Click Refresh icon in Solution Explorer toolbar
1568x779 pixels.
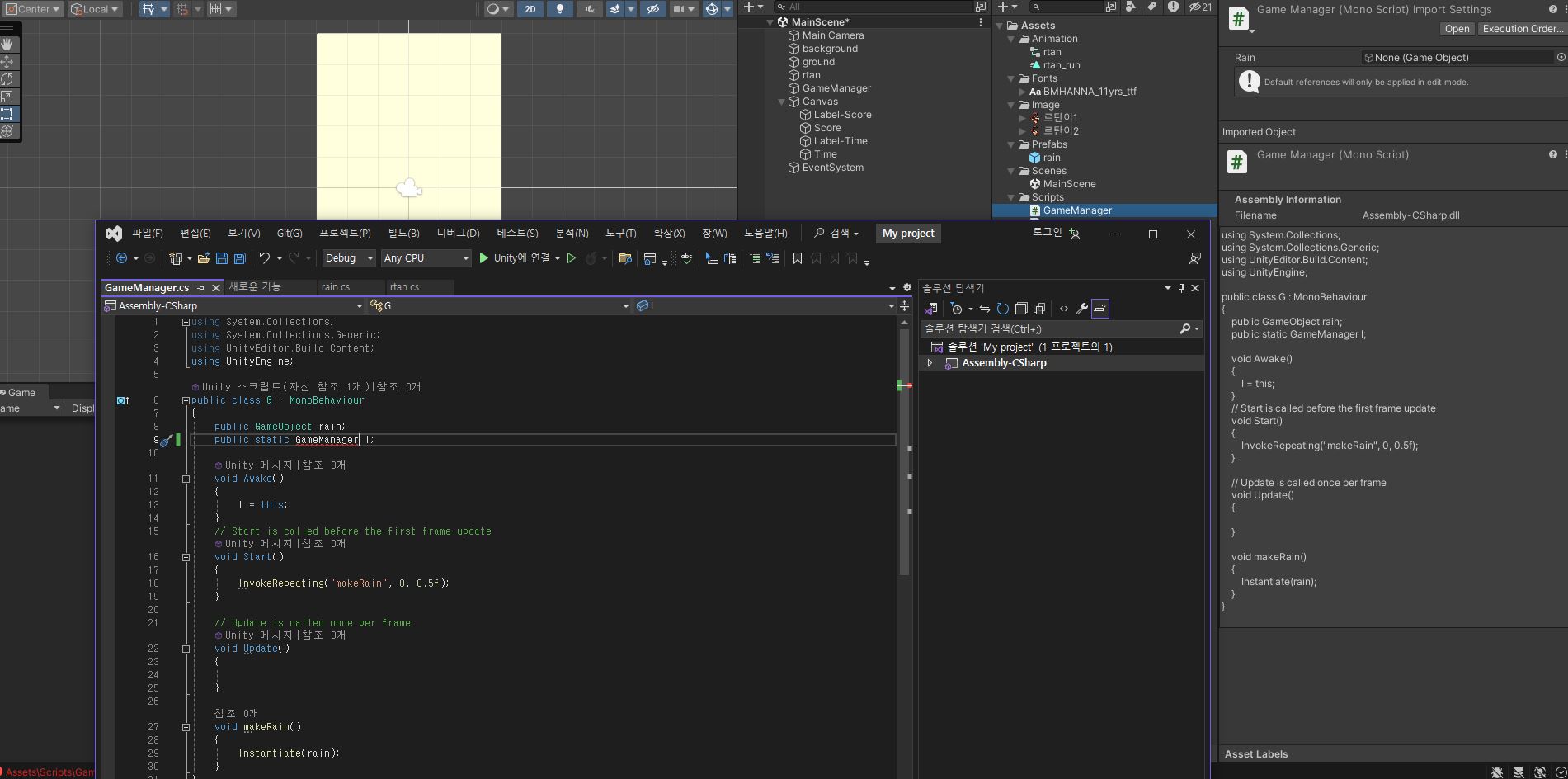1003,309
